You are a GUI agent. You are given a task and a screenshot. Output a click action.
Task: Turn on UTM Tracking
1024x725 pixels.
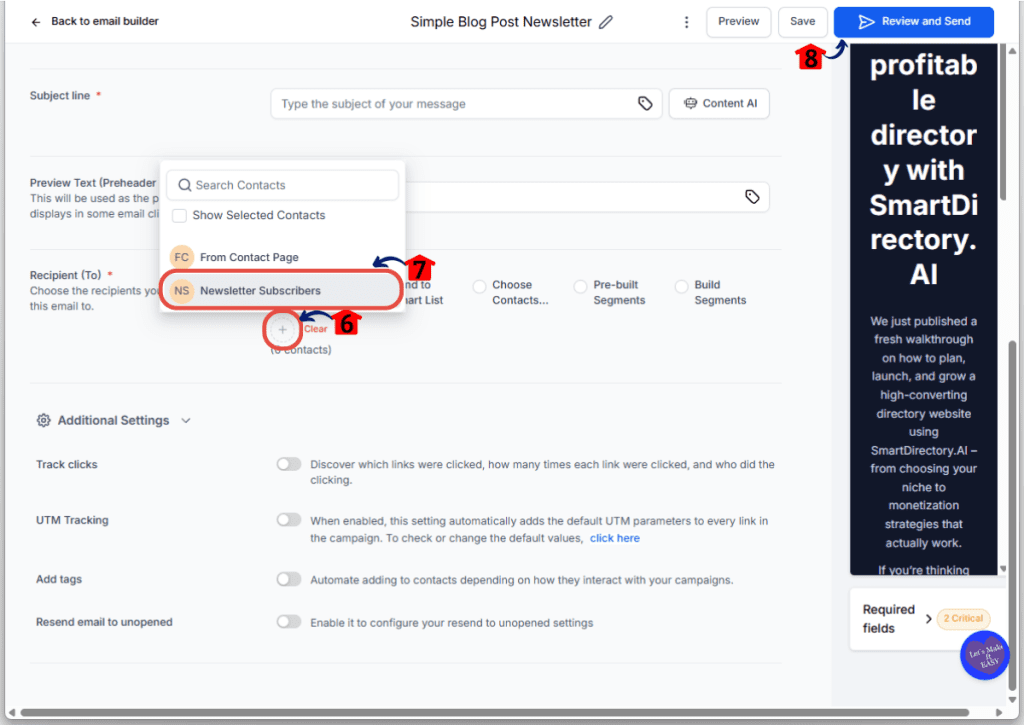click(289, 519)
